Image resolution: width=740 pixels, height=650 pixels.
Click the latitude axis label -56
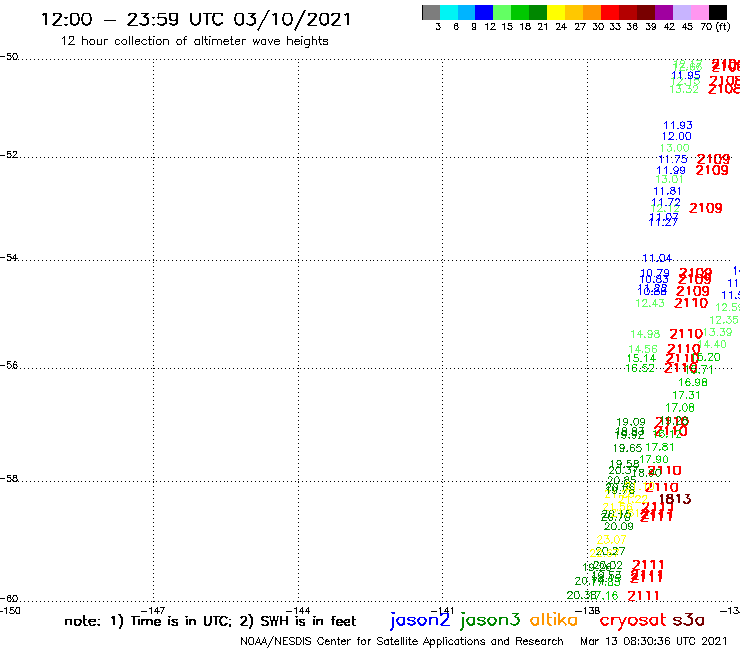click(9, 365)
